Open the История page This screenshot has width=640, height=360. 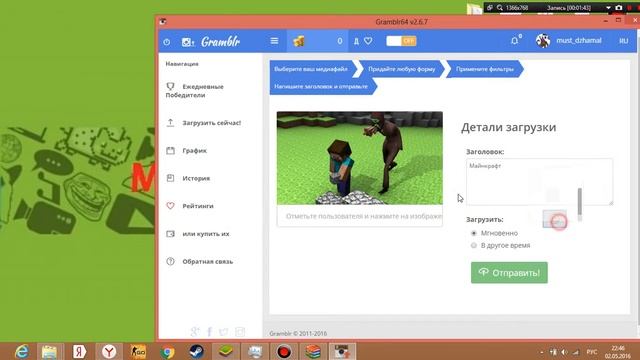[188, 178]
